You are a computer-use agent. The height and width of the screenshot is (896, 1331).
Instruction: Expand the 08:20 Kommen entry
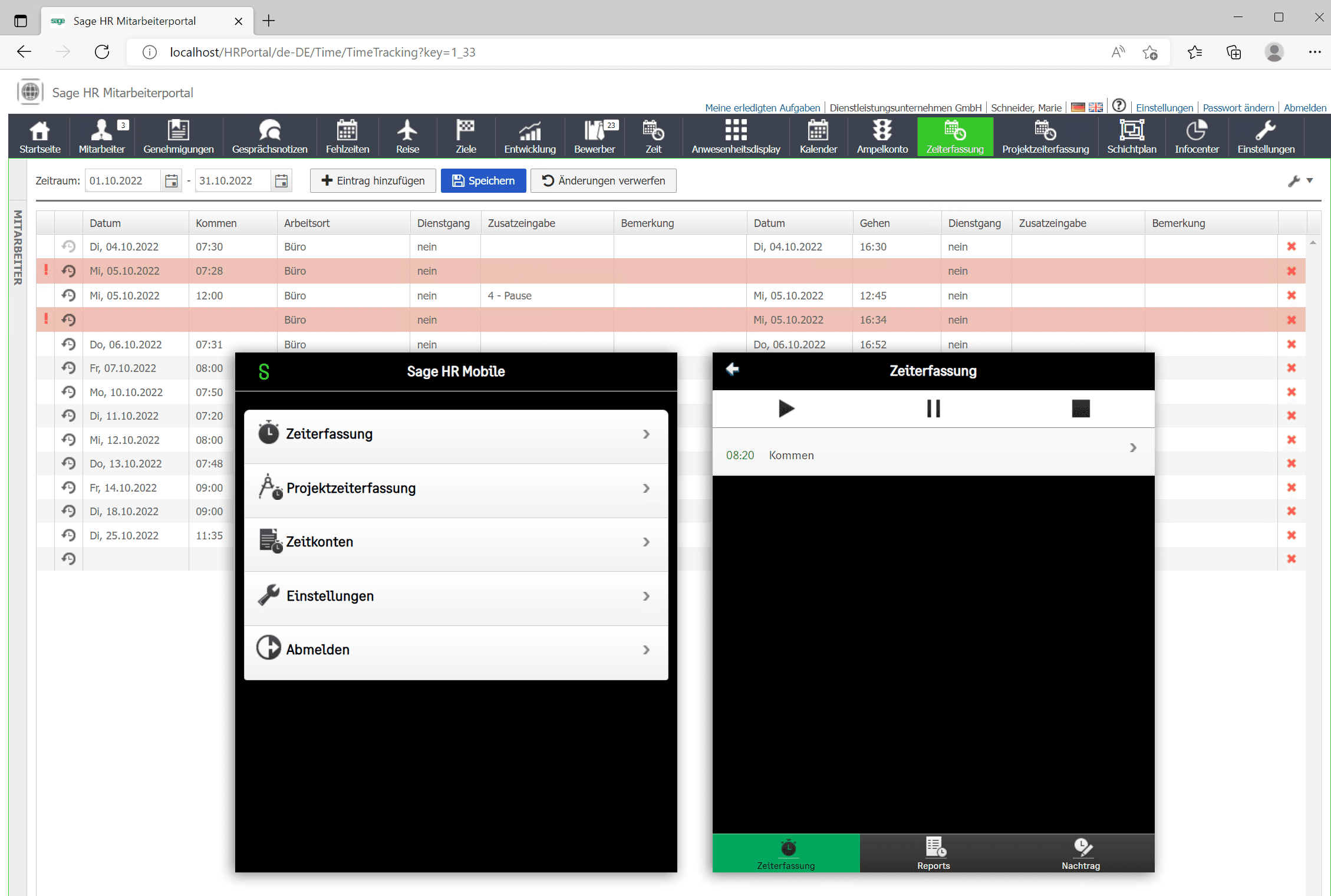(x=933, y=452)
